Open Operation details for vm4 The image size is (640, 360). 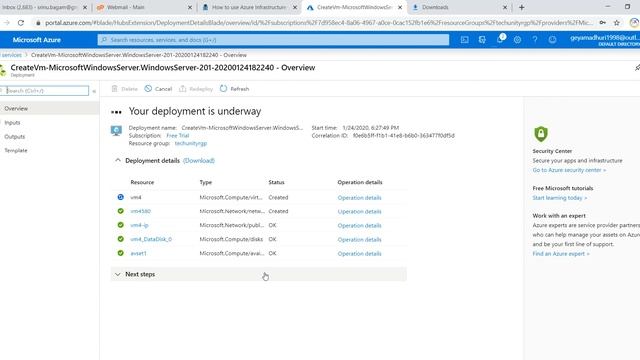(359, 198)
